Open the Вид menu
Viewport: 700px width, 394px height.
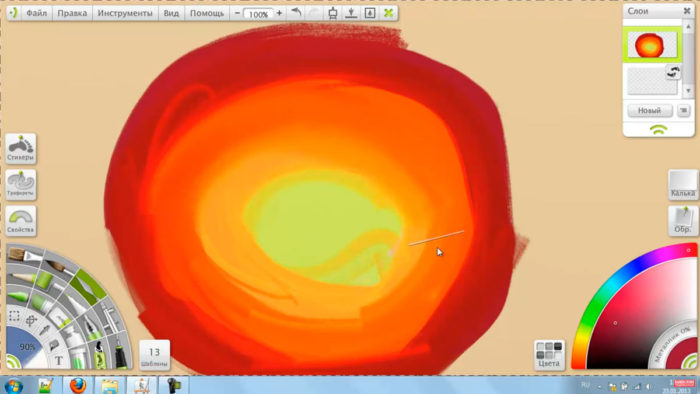tap(171, 13)
